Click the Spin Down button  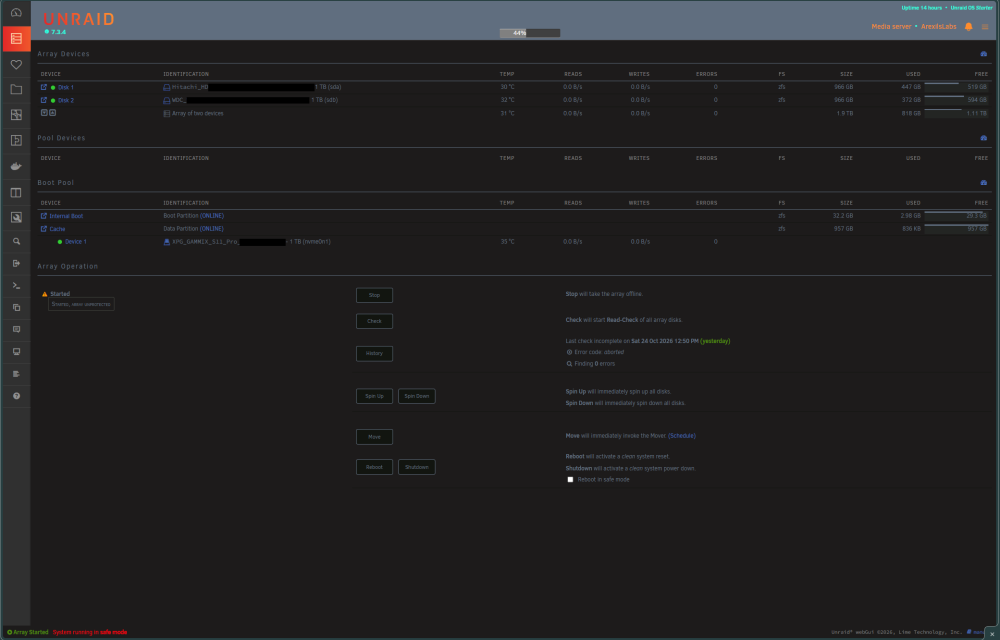416,396
